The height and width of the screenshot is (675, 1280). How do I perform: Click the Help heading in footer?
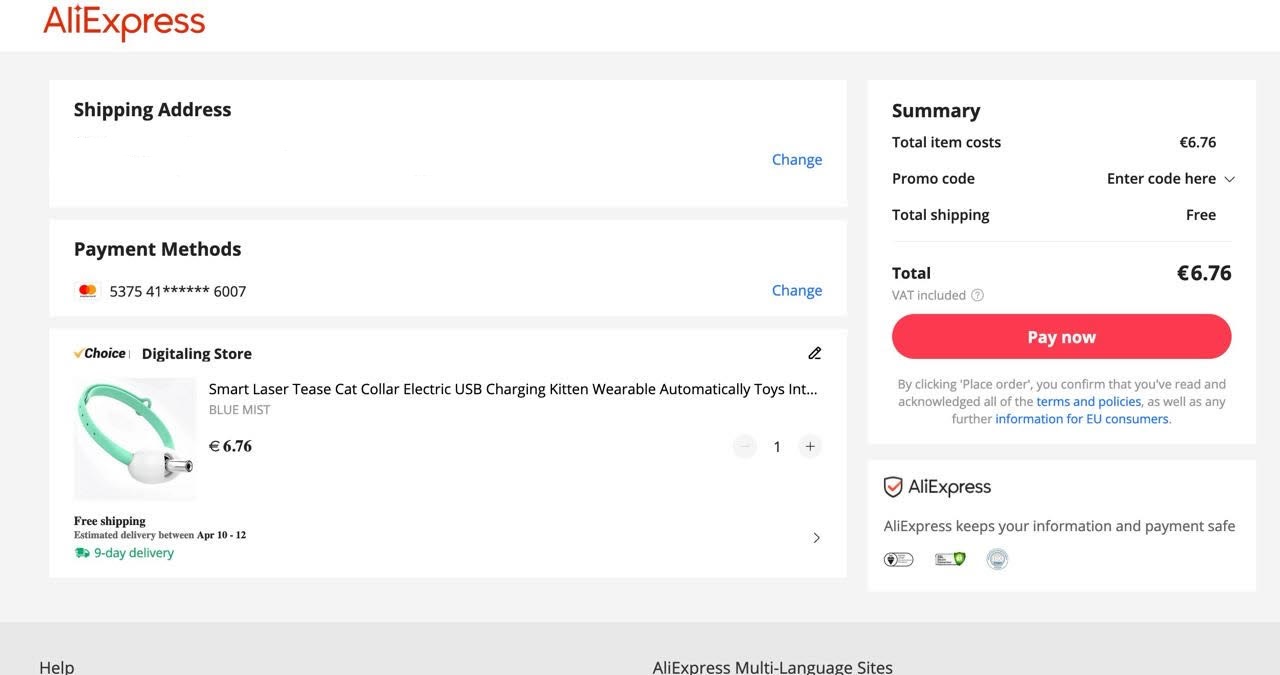click(57, 667)
